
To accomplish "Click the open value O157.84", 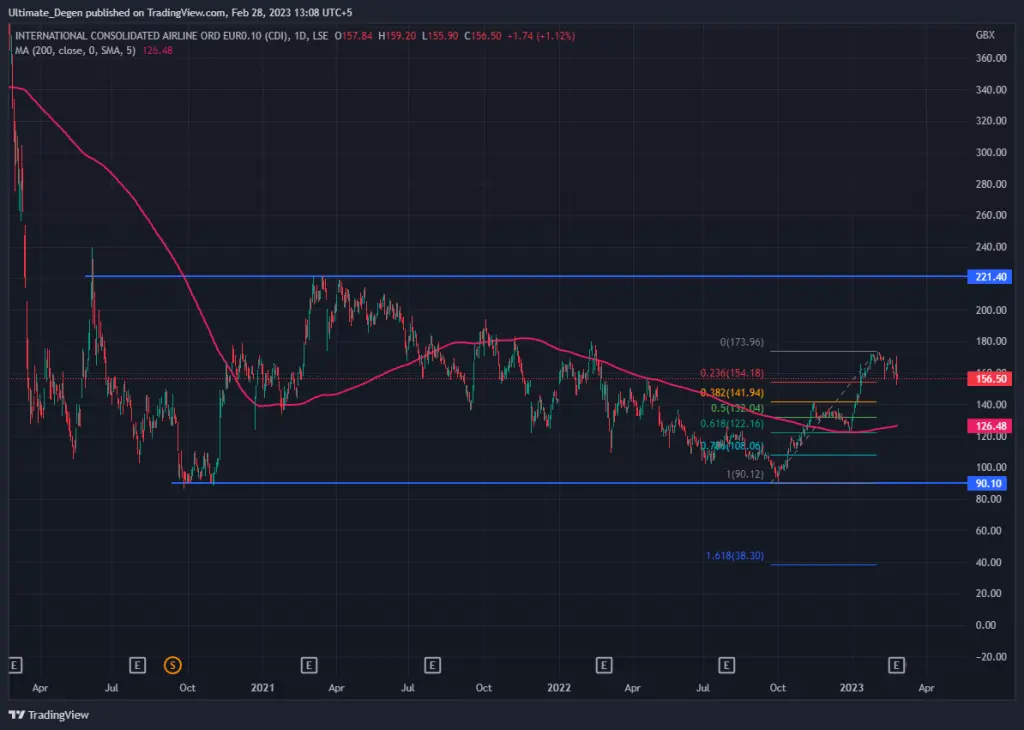I will (x=353, y=36).
